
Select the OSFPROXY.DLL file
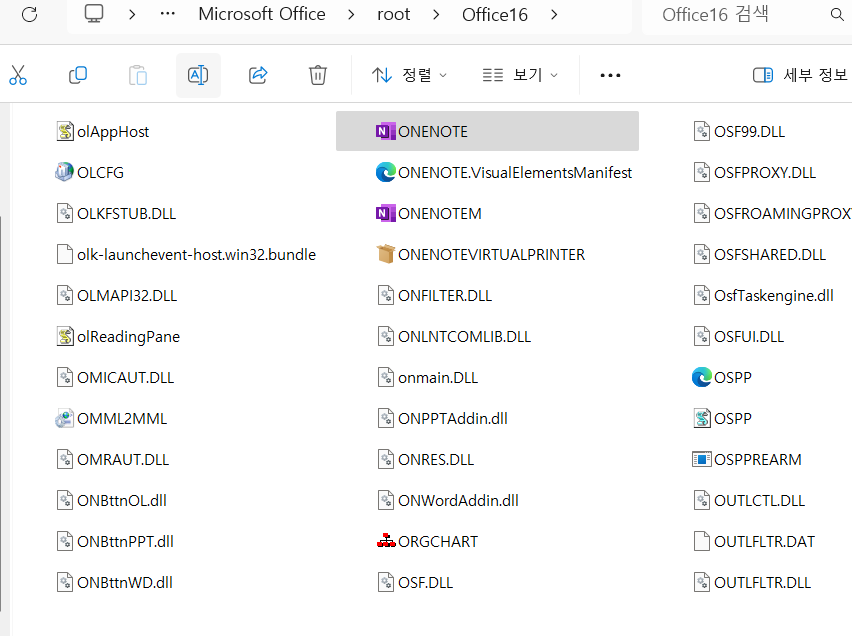755,172
